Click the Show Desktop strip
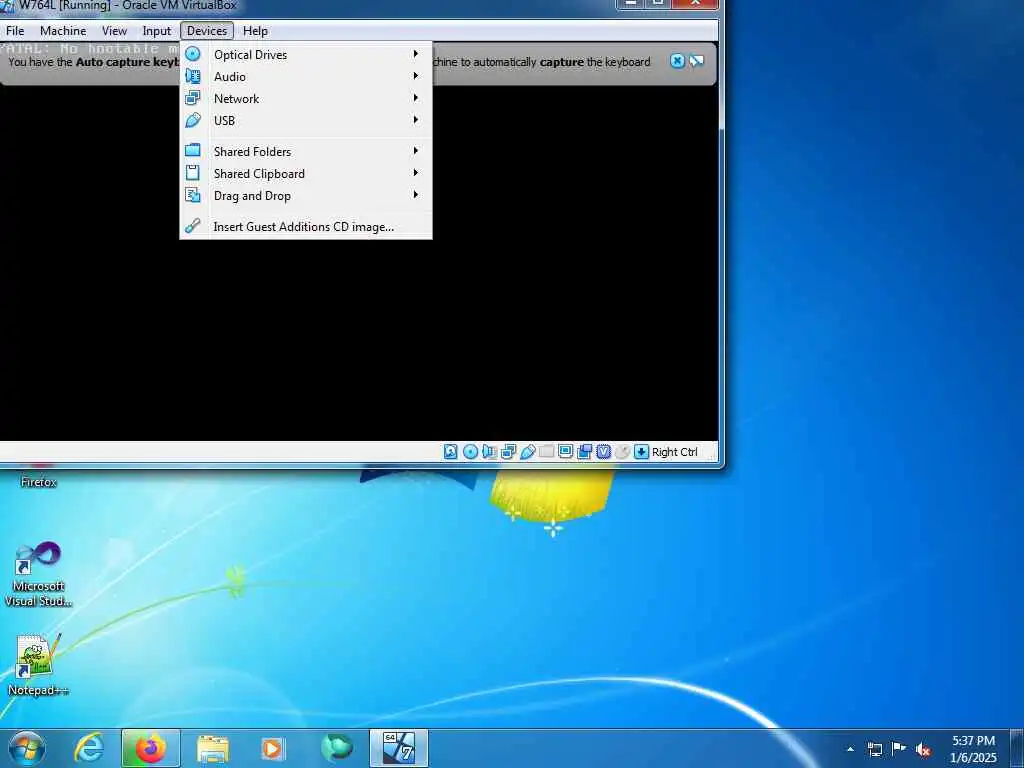This screenshot has width=1024, height=768. click(x=1017, y=748)
